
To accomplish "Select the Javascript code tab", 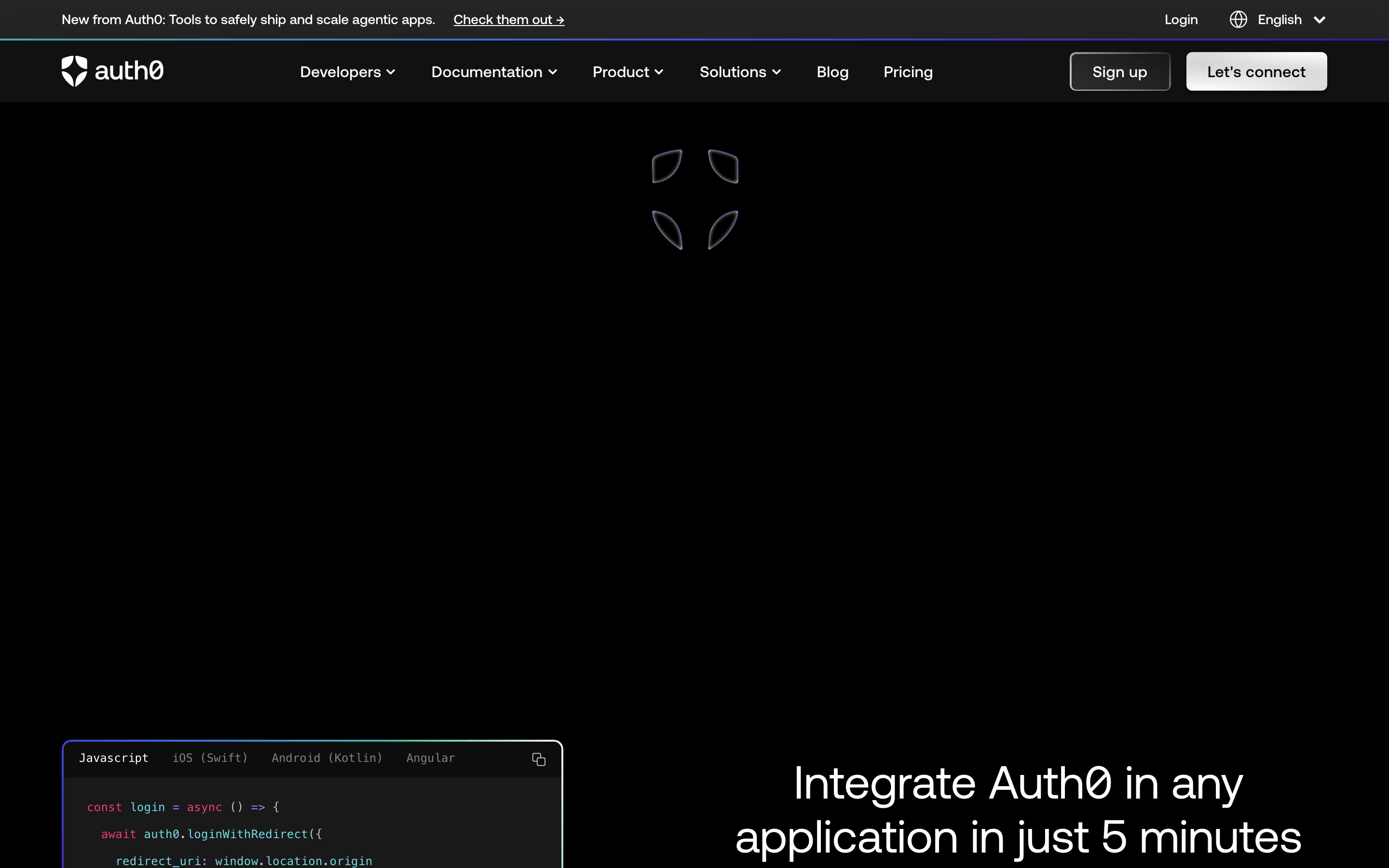I will [x=114, y=758].
